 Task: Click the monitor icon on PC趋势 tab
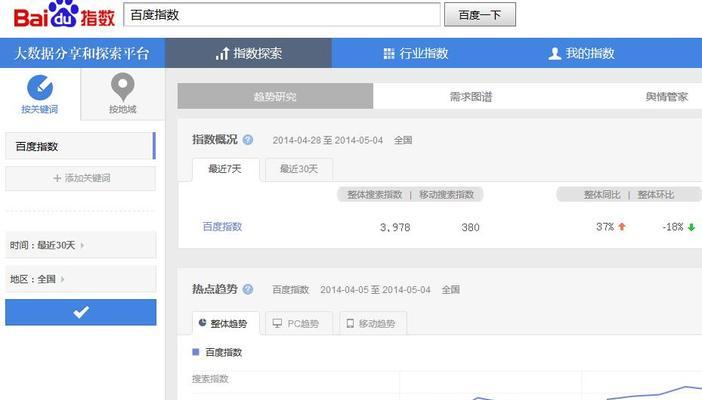pos(277,323)
